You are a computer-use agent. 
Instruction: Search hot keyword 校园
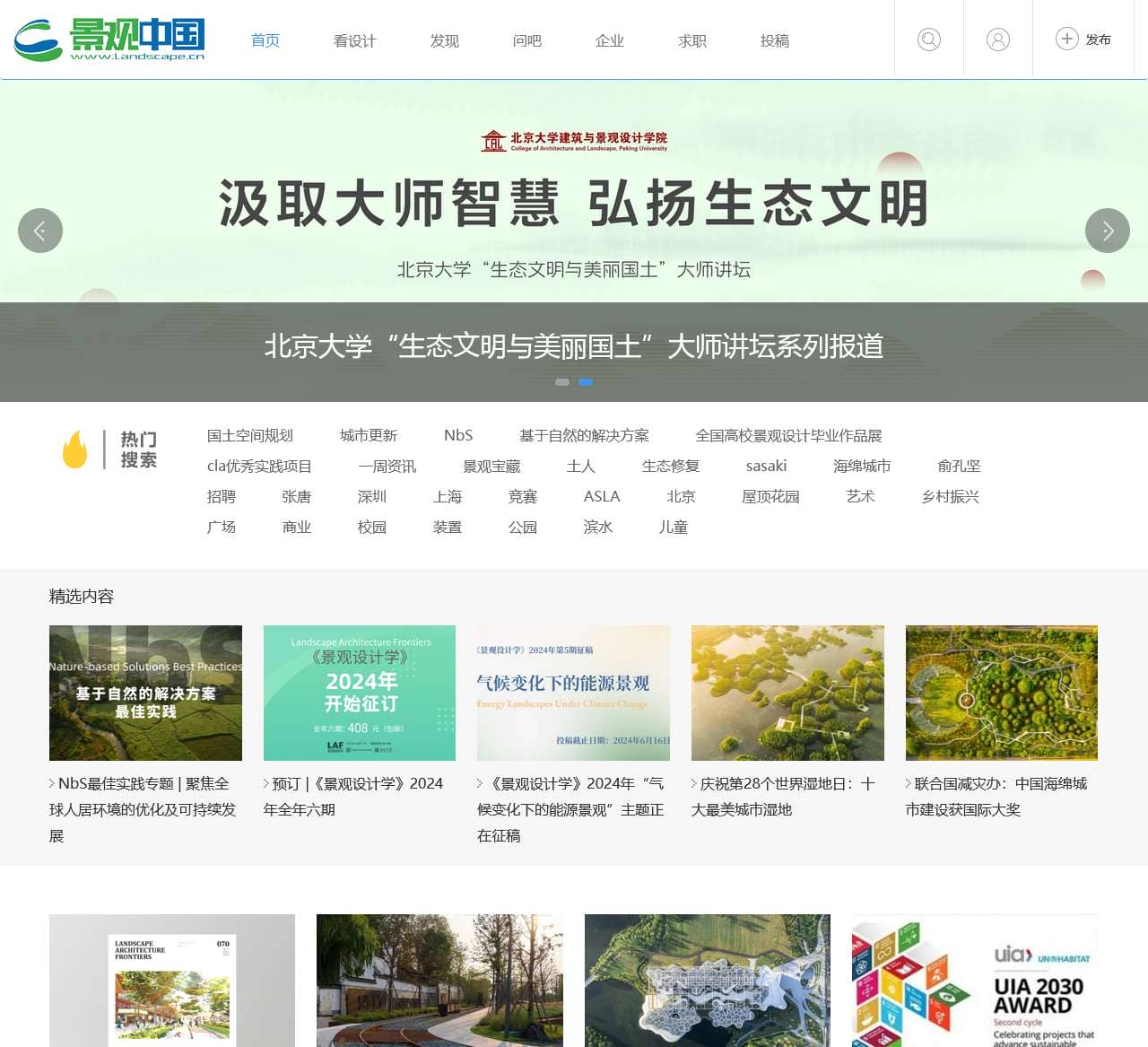pyautogui.click(x=372, y=527)
